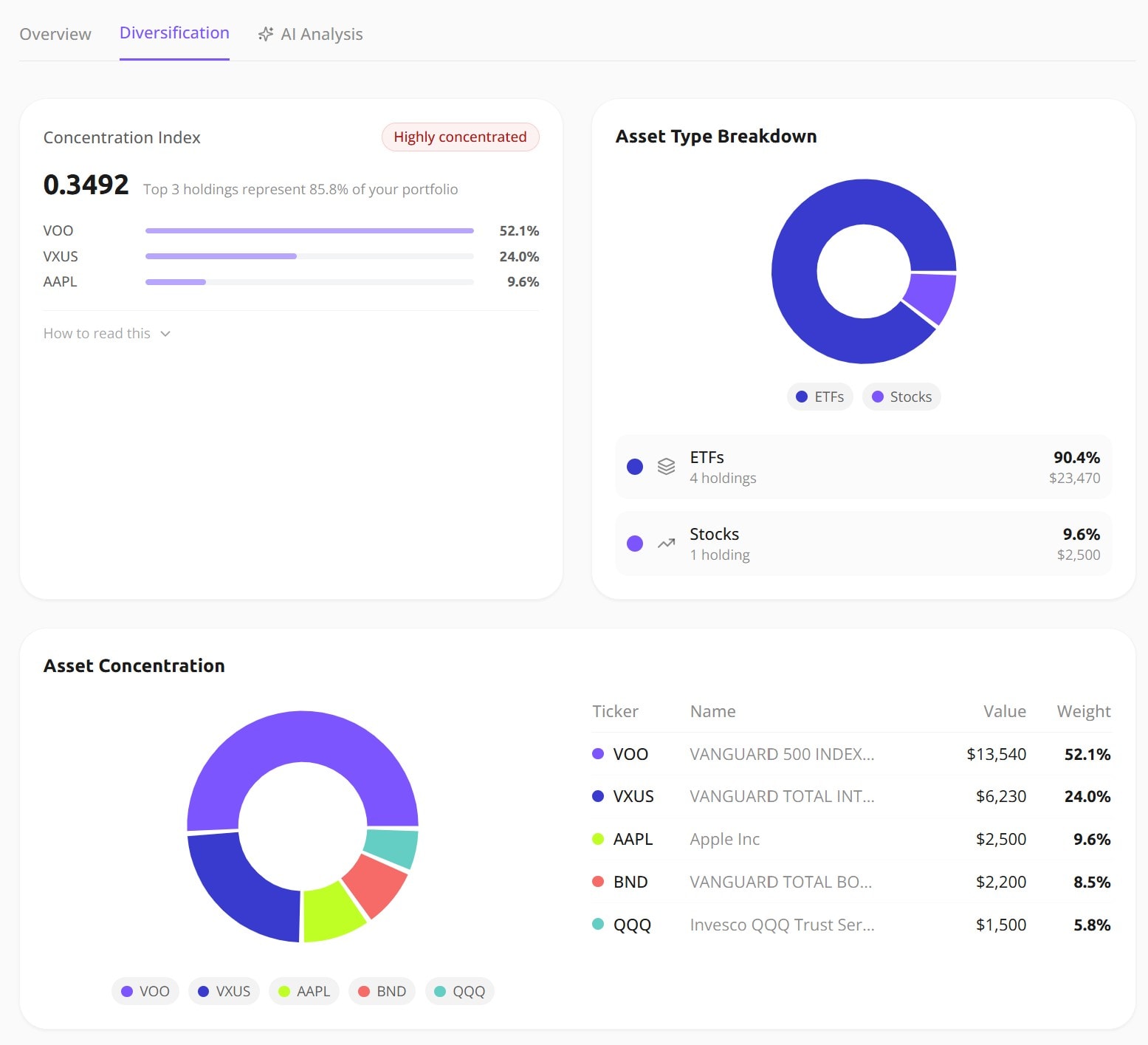Toggle VXUS legend in Asset Concentration
Screen dimensions: 1148x1045
click(x=224, y=991)
